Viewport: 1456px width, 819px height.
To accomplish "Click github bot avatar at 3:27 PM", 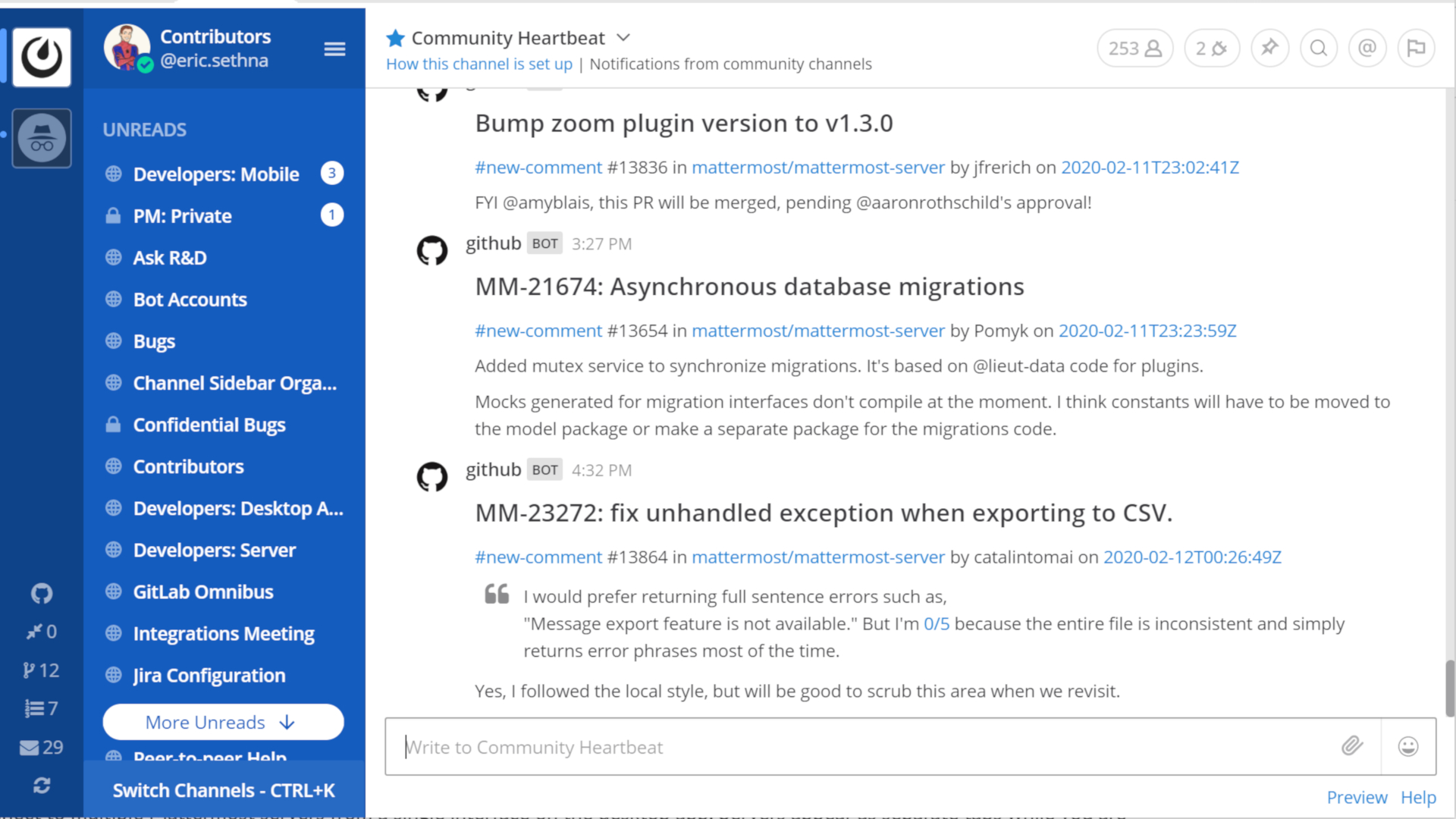I will point(432,250).
